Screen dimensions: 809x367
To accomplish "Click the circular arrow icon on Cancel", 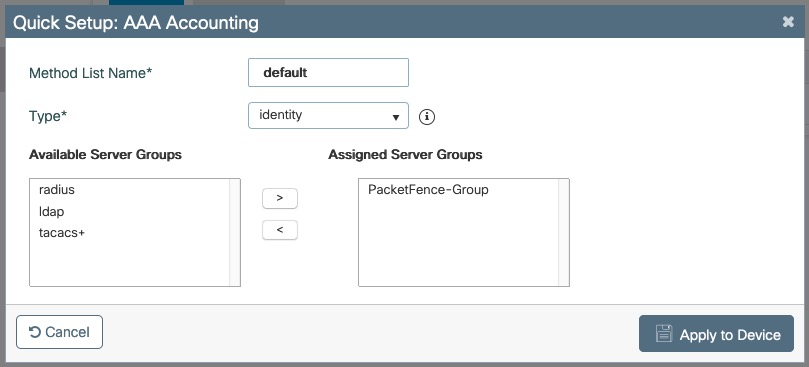I will point(35,332).
